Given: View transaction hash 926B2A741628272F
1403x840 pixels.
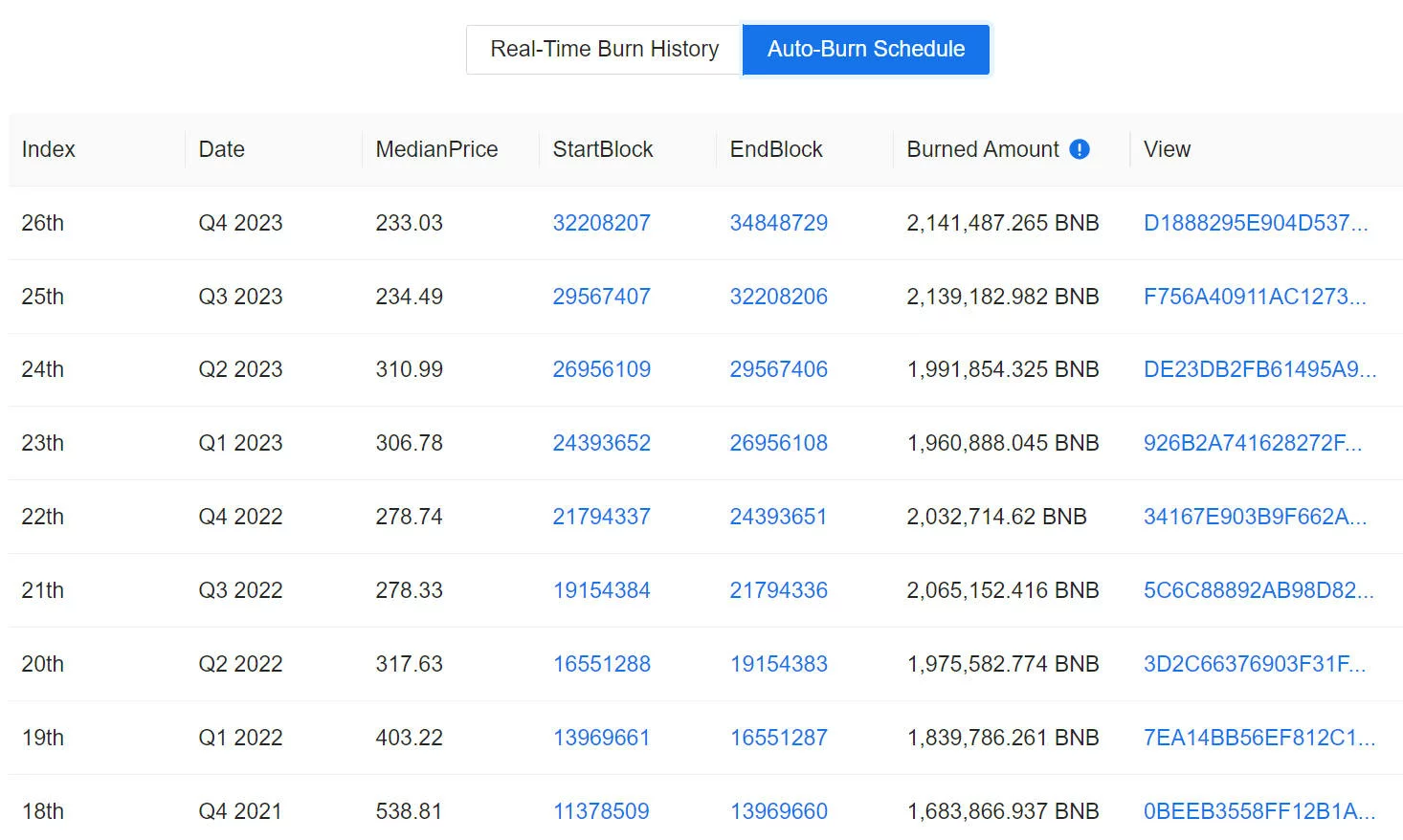Looking at the screenshot, I should coord(1252,443).
